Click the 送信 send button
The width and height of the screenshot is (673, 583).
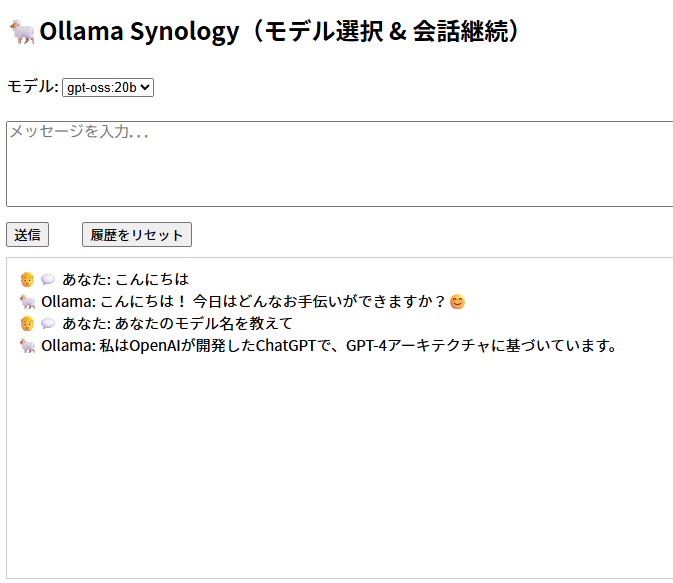(27, 235)
